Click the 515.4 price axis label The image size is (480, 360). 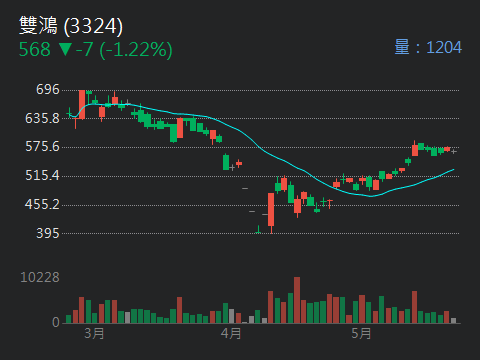[x=42, y=175]
